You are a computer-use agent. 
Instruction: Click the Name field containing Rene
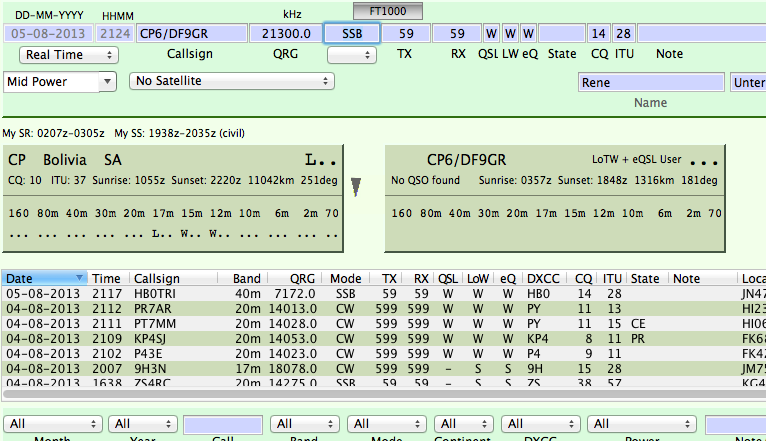(x=651, y=82)
